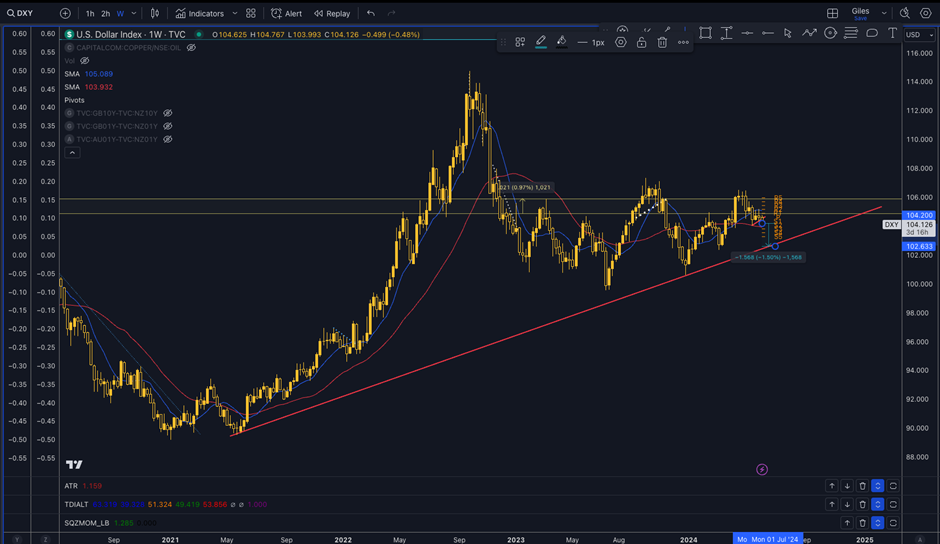Click the Alert button
Image resolution: width=940 pixels, height=544 pixels.
[x=287, y=14]
